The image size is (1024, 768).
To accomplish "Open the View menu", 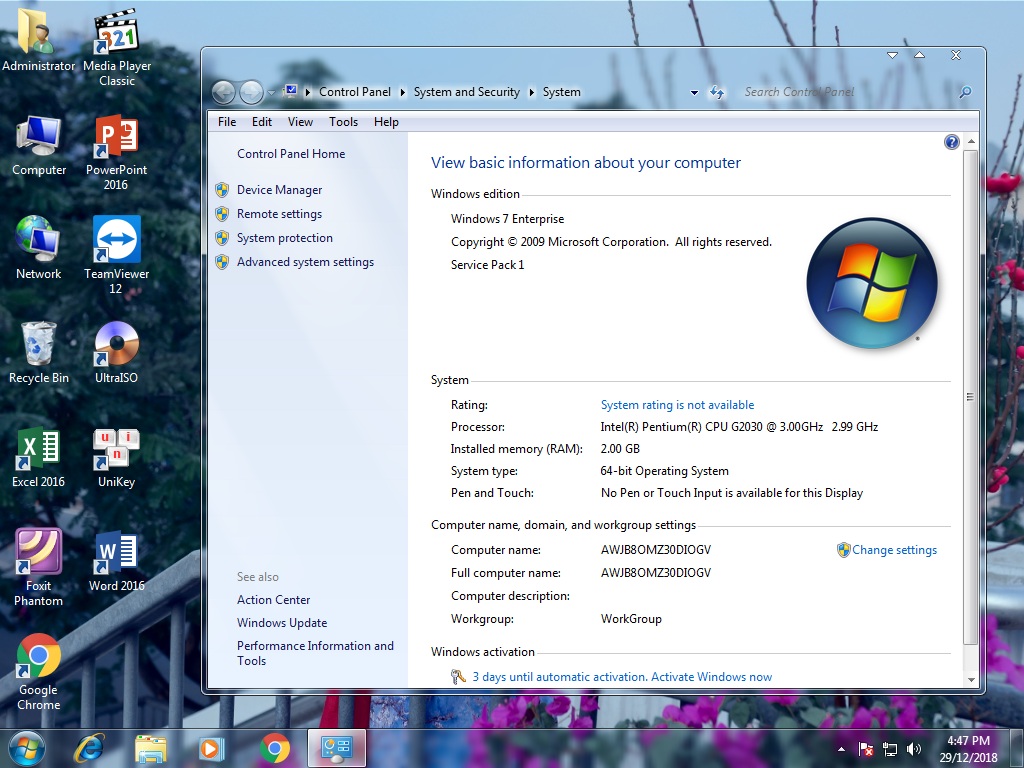I will [300, 121].
